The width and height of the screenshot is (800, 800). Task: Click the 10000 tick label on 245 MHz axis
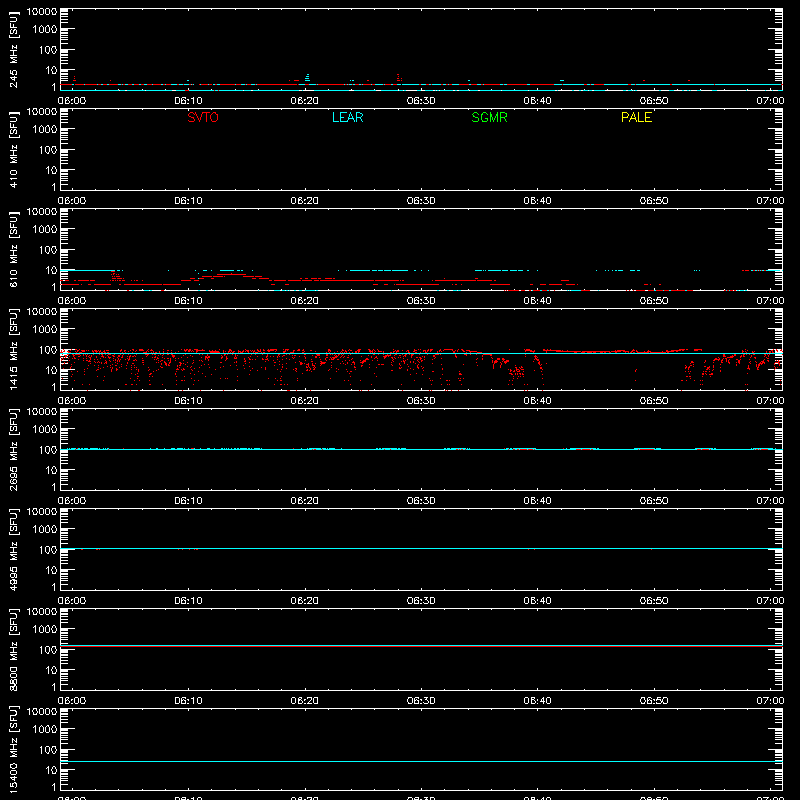point(42,12)
